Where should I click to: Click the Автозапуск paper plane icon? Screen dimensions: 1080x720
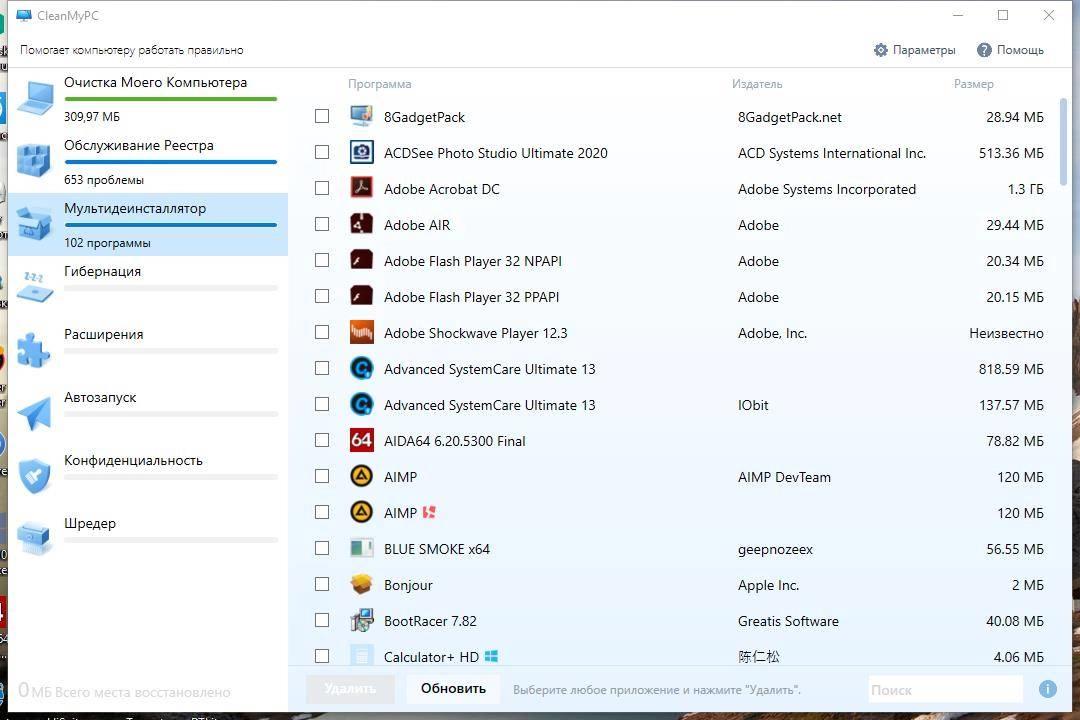(x=34, y=413)
